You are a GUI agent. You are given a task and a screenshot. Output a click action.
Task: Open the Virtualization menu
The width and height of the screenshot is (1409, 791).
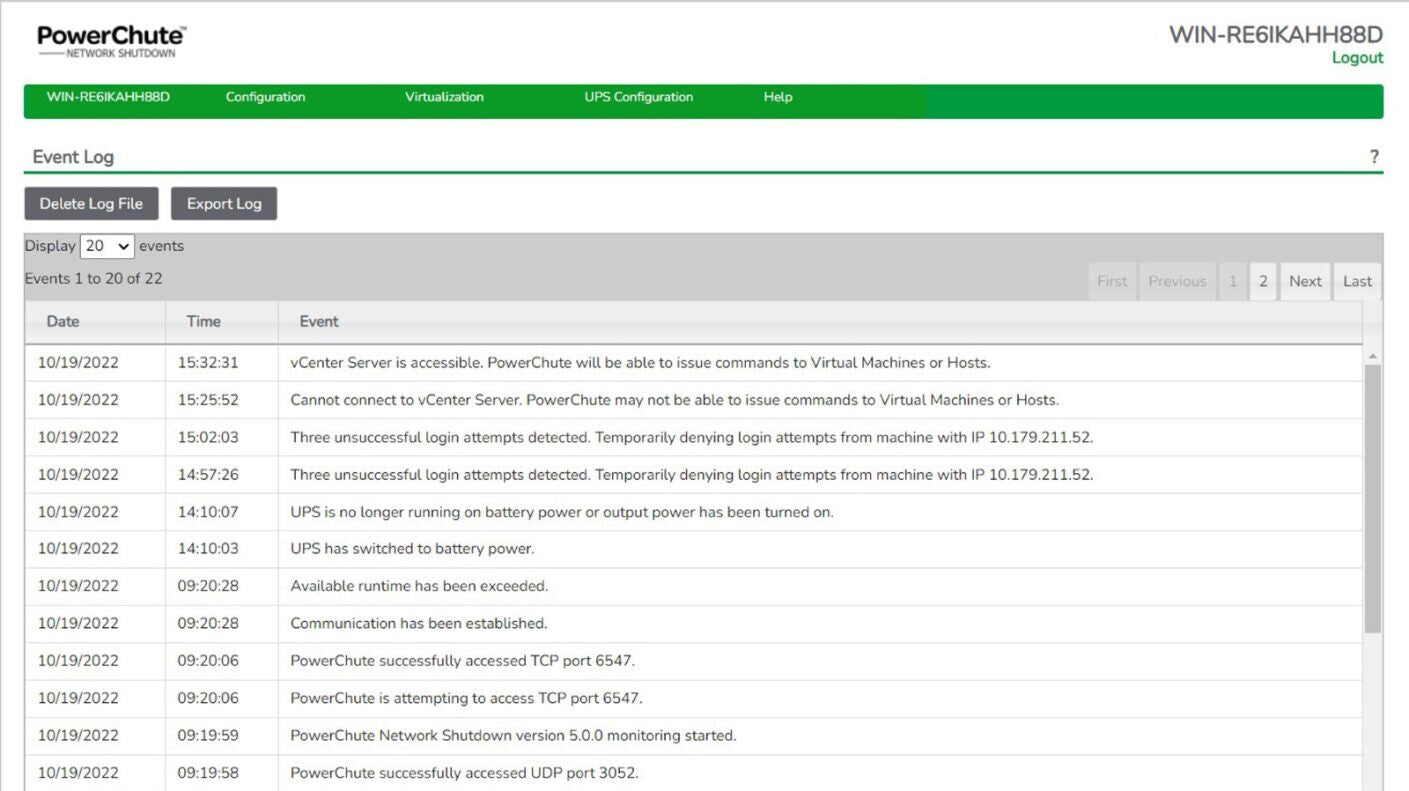(x=444, y=97)
